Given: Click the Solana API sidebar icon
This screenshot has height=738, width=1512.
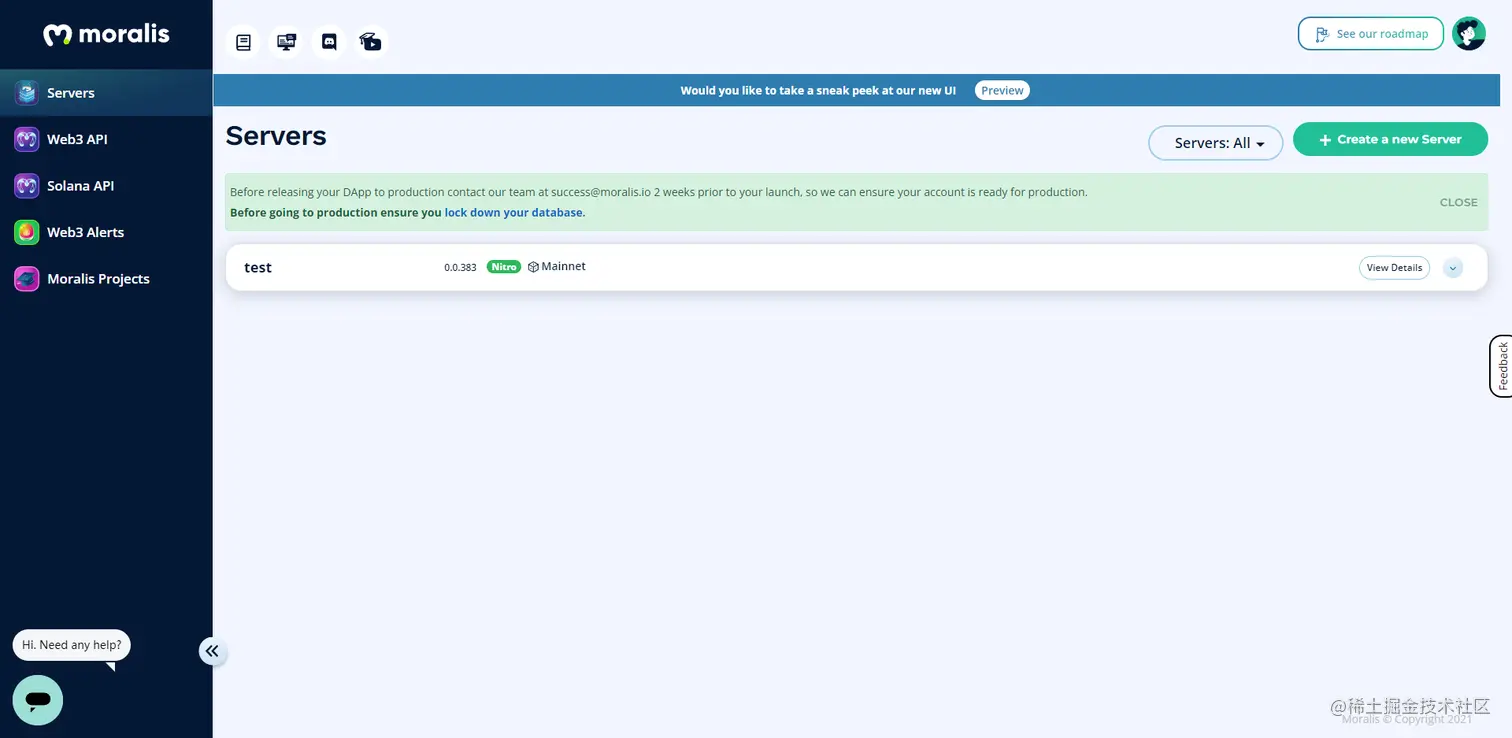Looking at the screenshot, I should coord(27,186).
